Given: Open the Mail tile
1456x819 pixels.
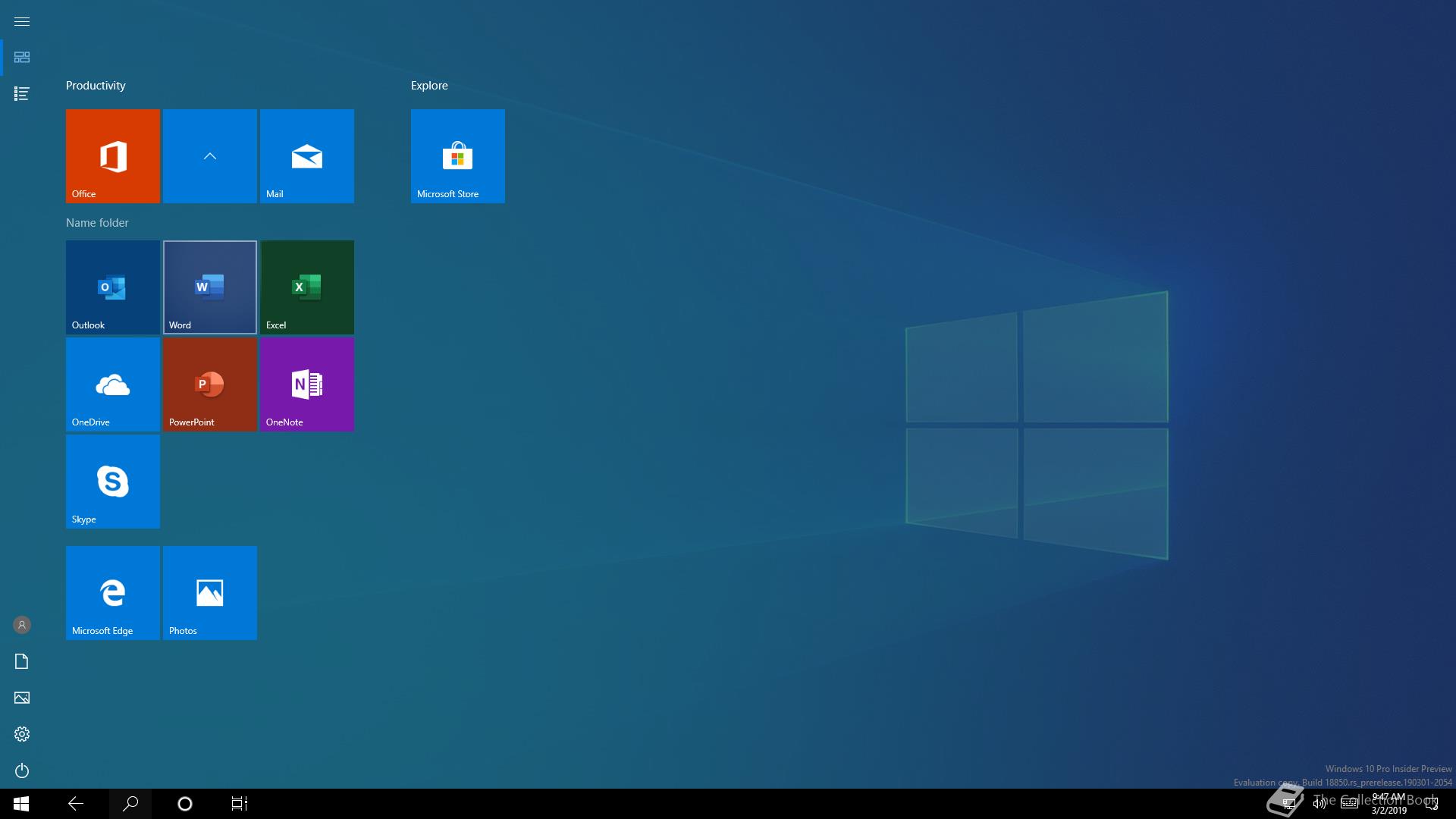Looking at the screenshot, I should click(307, 156).
